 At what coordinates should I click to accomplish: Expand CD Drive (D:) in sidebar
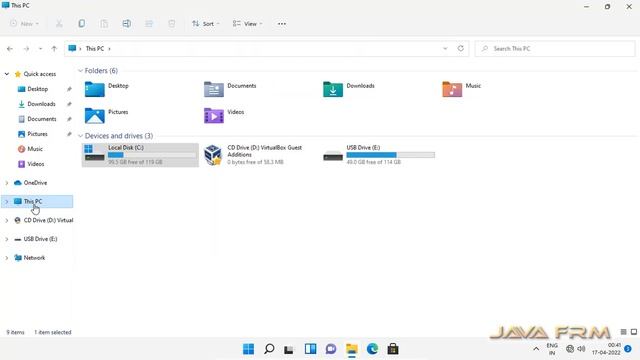point(7,220)
